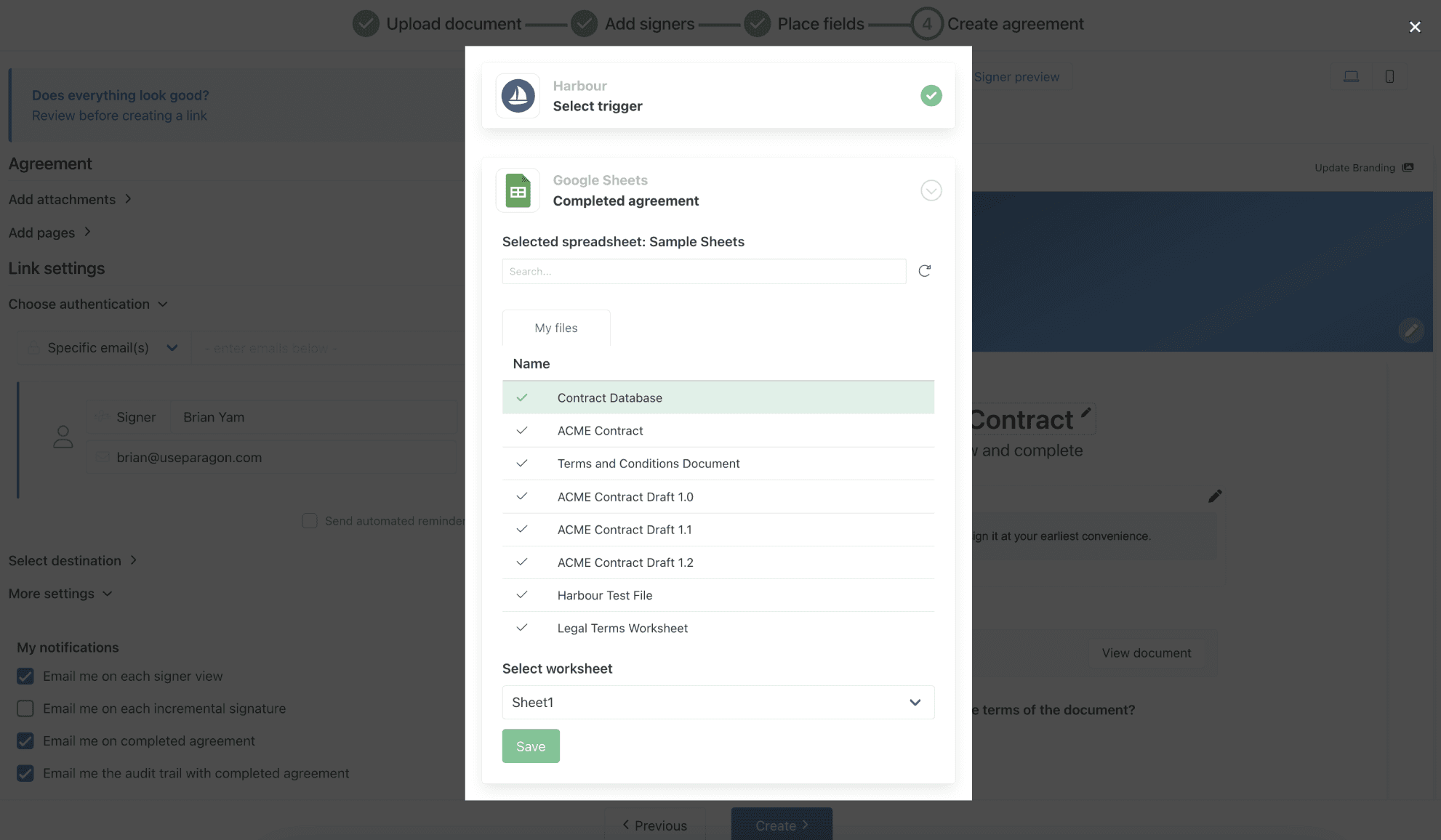Check Send automated reminders checkbox

point(310,521)
